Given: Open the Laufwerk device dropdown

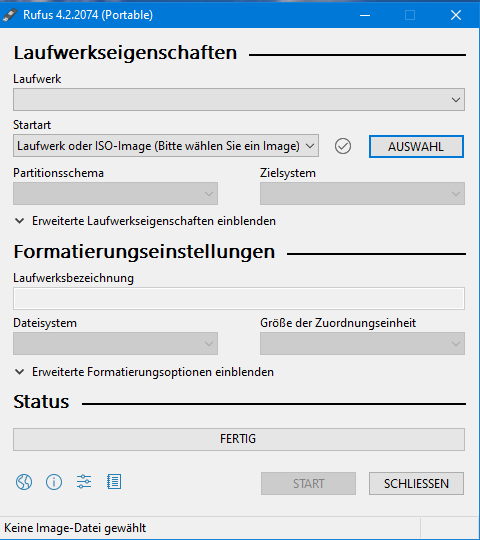Looking at the screenshot, I should click(x=239, y=100).
